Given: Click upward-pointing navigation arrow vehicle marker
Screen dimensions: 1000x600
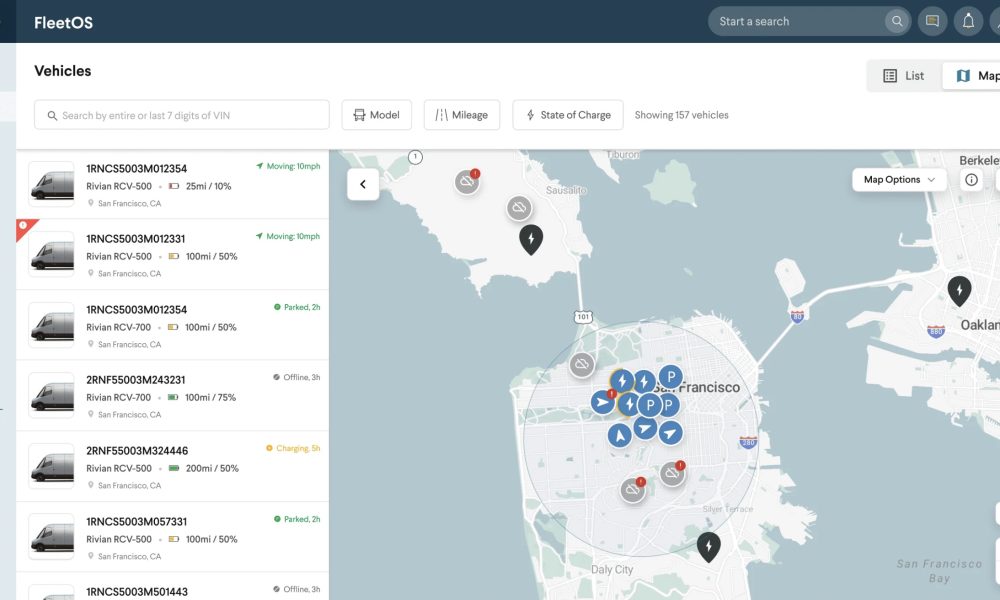Looking at the screenshot, I should 619,435.
